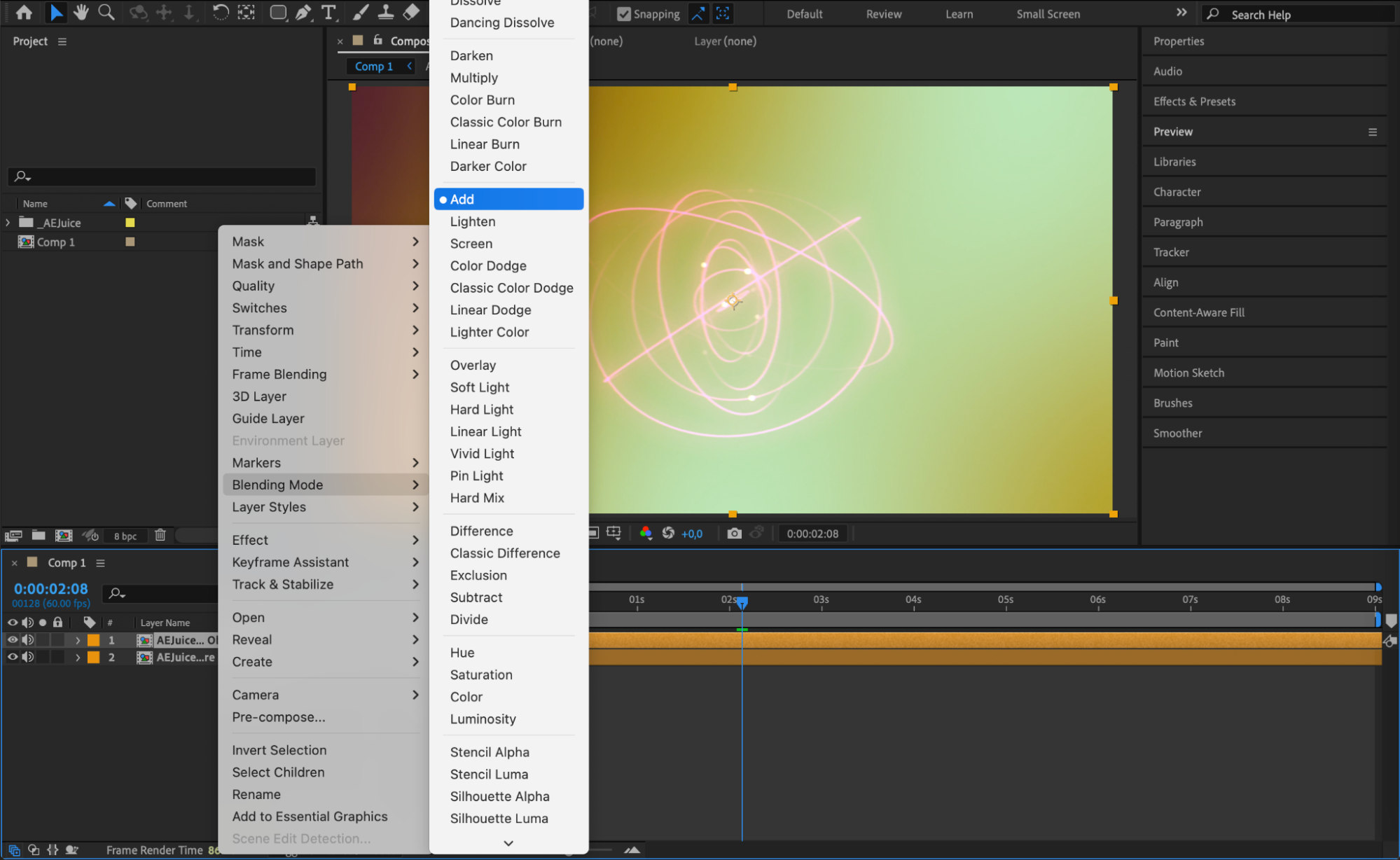Click the trash delete icon in Project panel
1400x860 pixels.
[160, 535]
